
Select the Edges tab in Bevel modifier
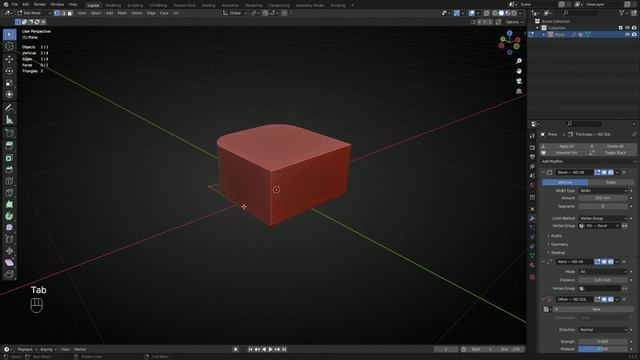pos(611,182)
